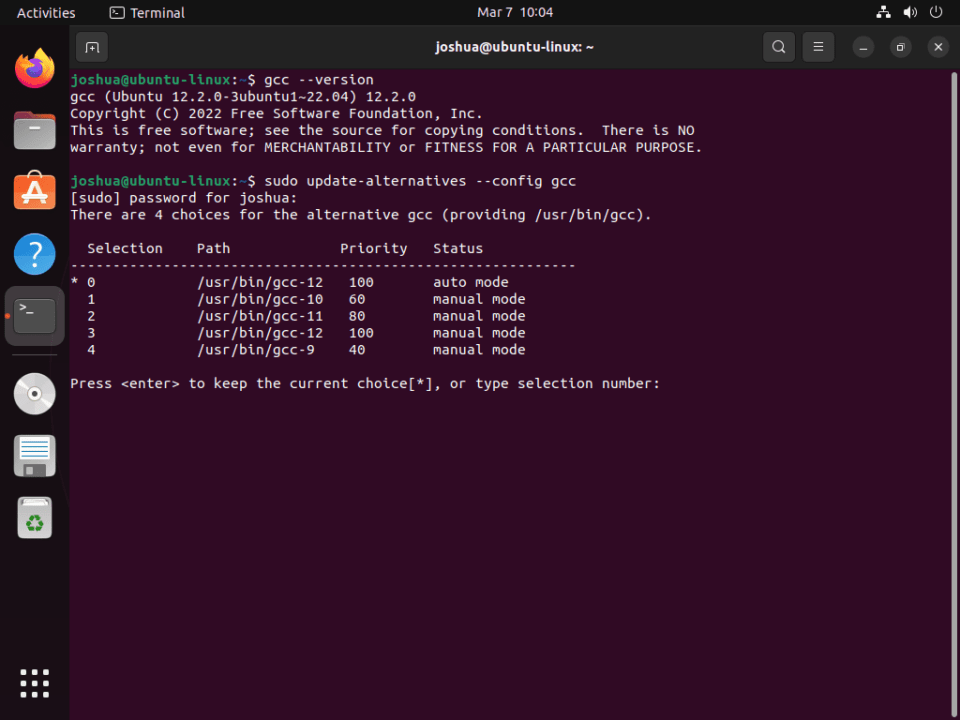This screenshot has height=720, width=960.
Task: Open the Trash from the dock
Action: (35, 518)
